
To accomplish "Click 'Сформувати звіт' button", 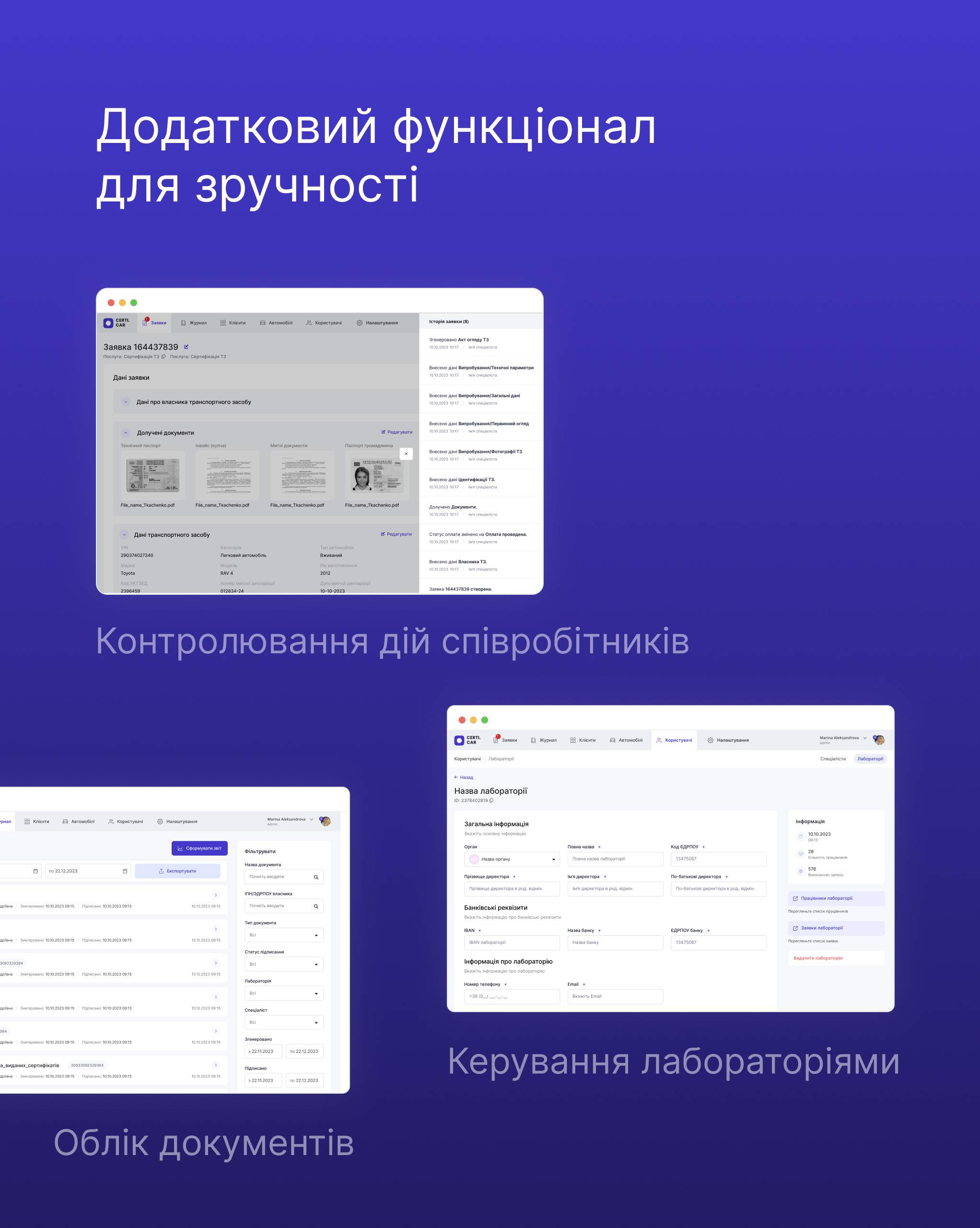I will [x=199, y=848].
